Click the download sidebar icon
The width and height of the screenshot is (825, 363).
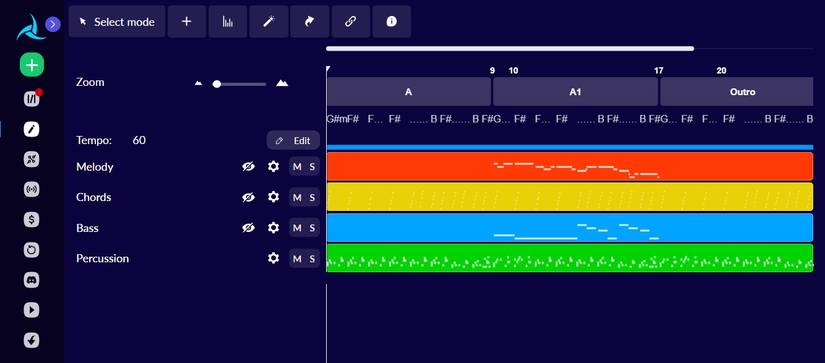point(32,340)
